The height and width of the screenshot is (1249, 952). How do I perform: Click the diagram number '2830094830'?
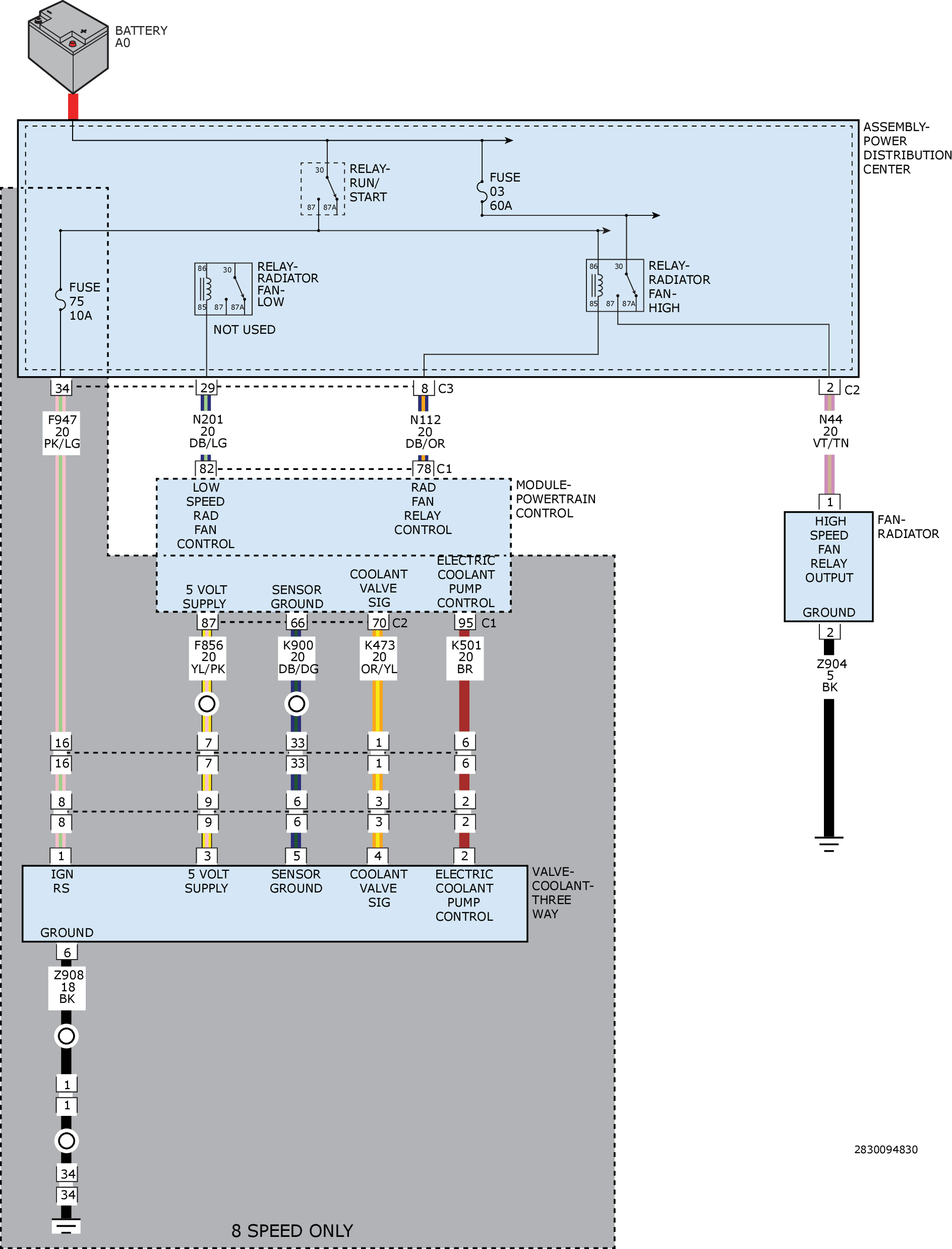886,1149
